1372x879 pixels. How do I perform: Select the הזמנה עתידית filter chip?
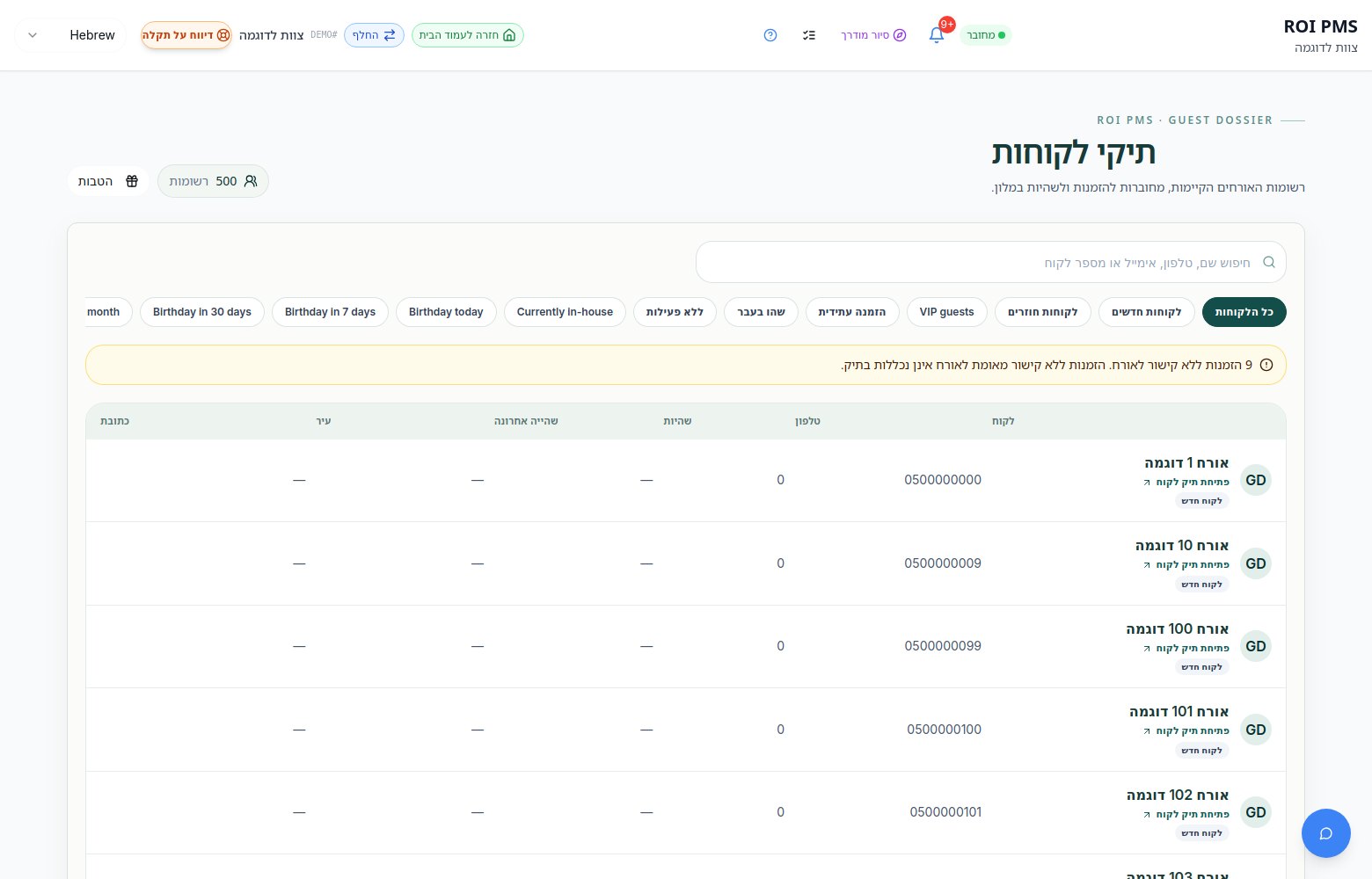(852, 312)
